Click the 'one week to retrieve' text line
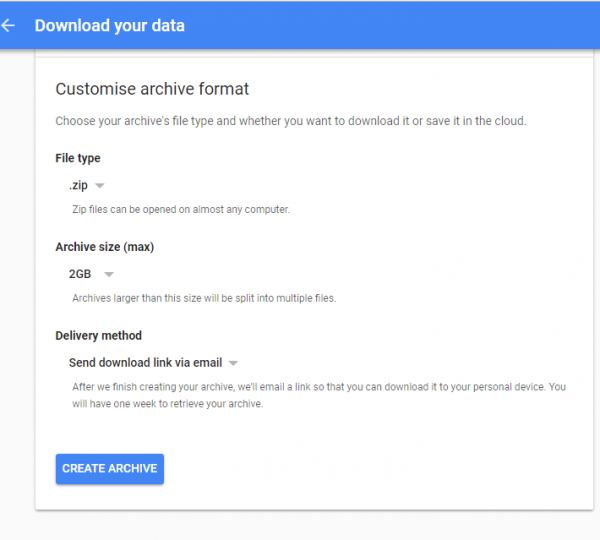This screenshot has height=540, width=600. coord(166,404)
